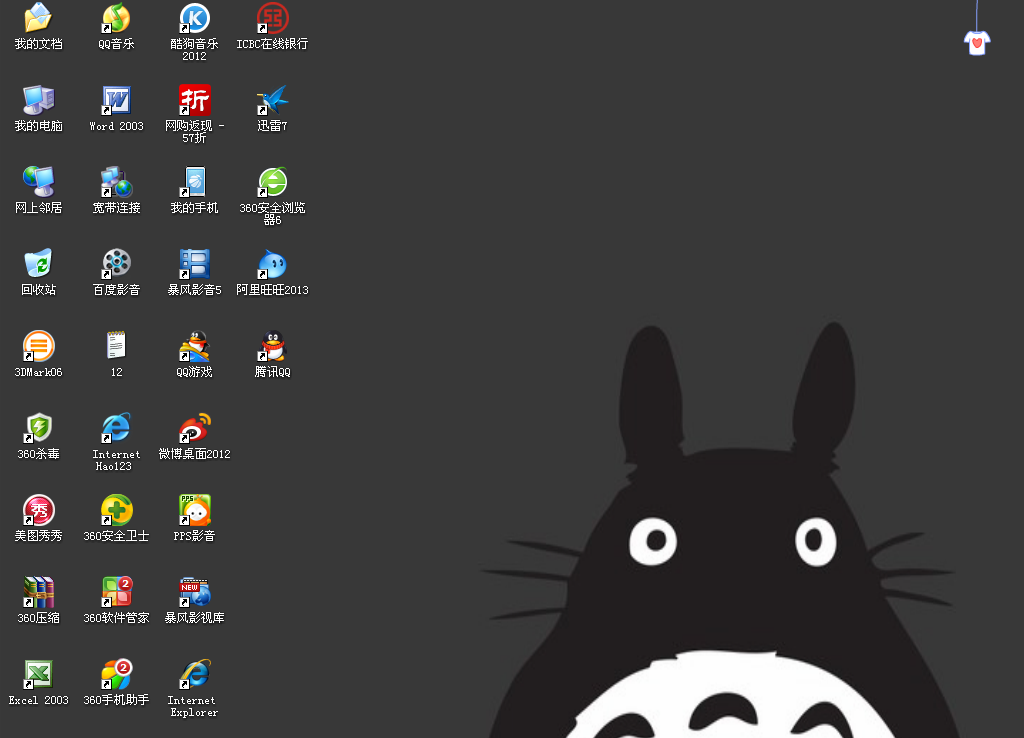1024x738 pixels.
Task: Click the hanging t-shirt desktop widget
Action: tap(977, 41)
